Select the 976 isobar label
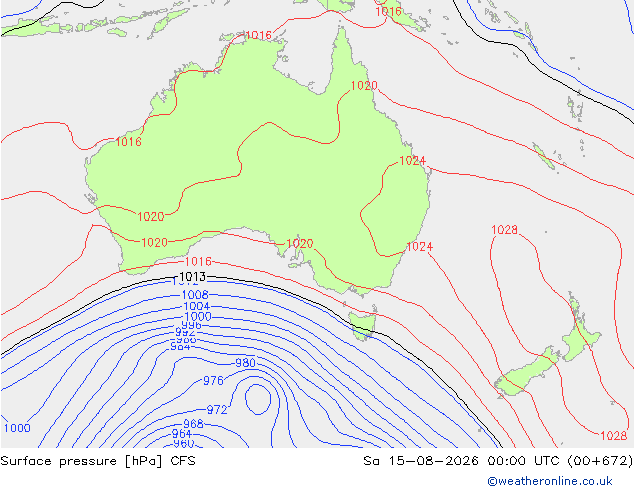The height and width of the screenshot is (490, 634). pos(213,380)
